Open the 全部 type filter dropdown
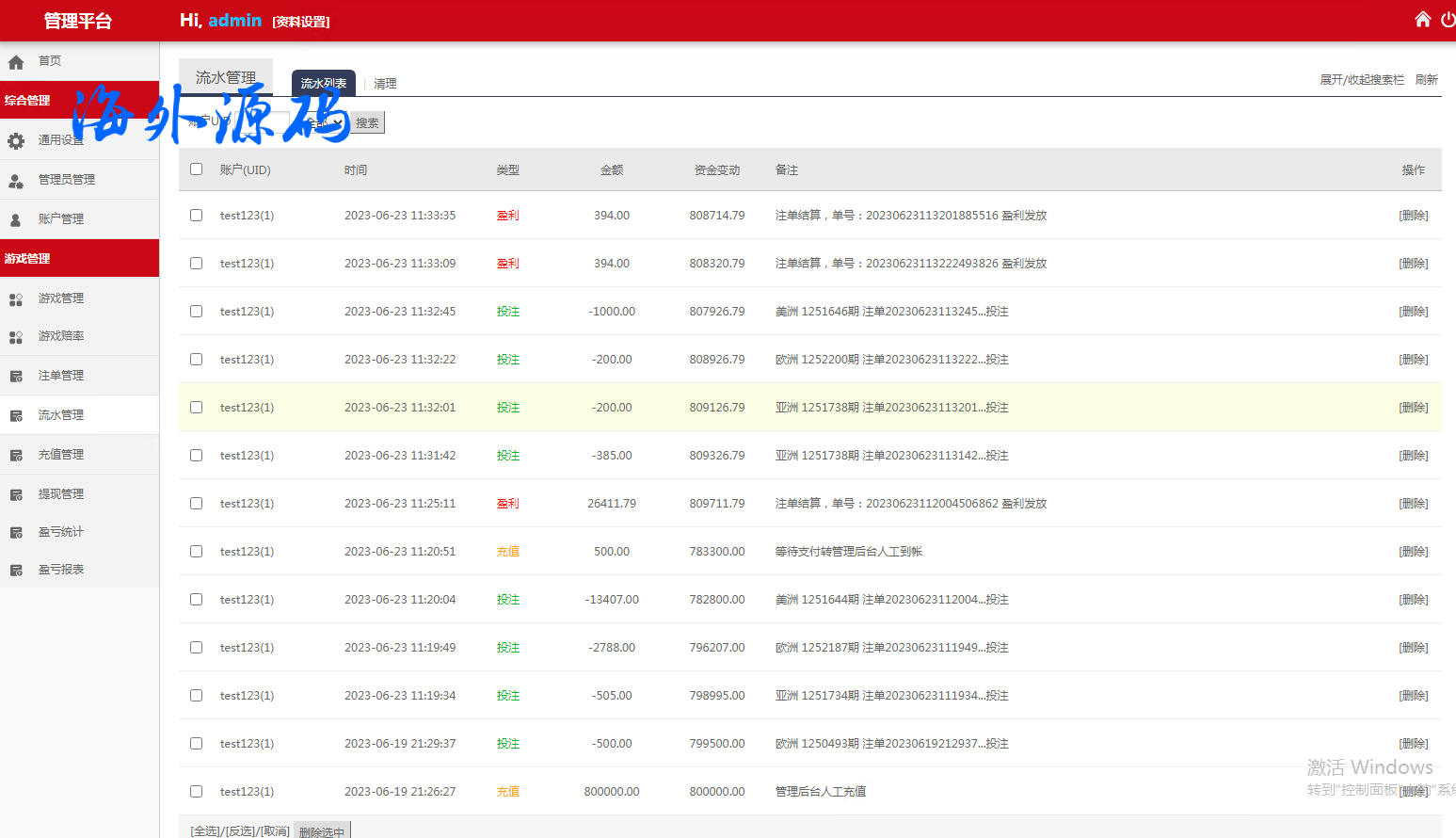This screenshot has height=838, width=1456. pos(325,122)
